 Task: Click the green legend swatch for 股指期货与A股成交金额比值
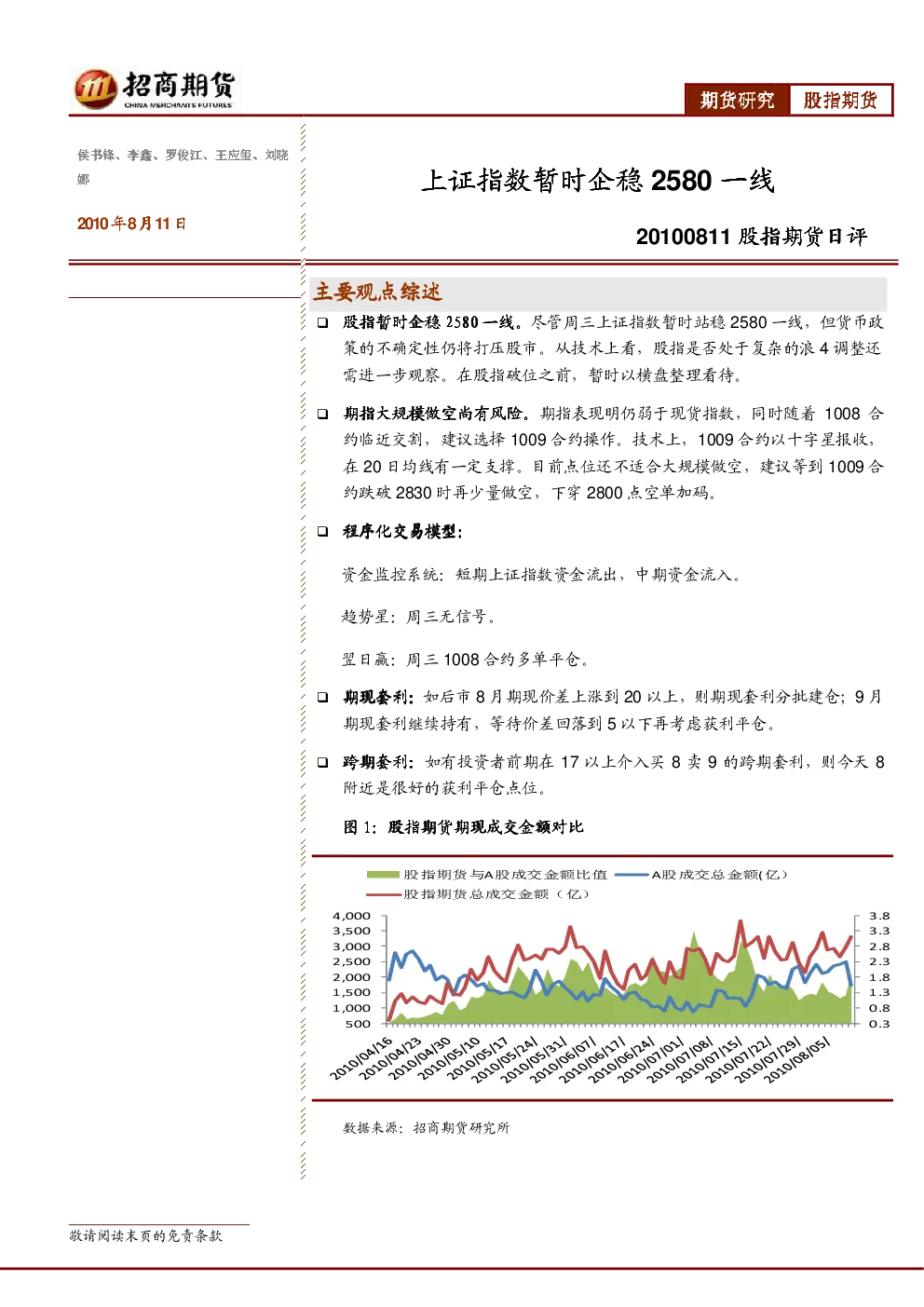click(x=383, y=875)
